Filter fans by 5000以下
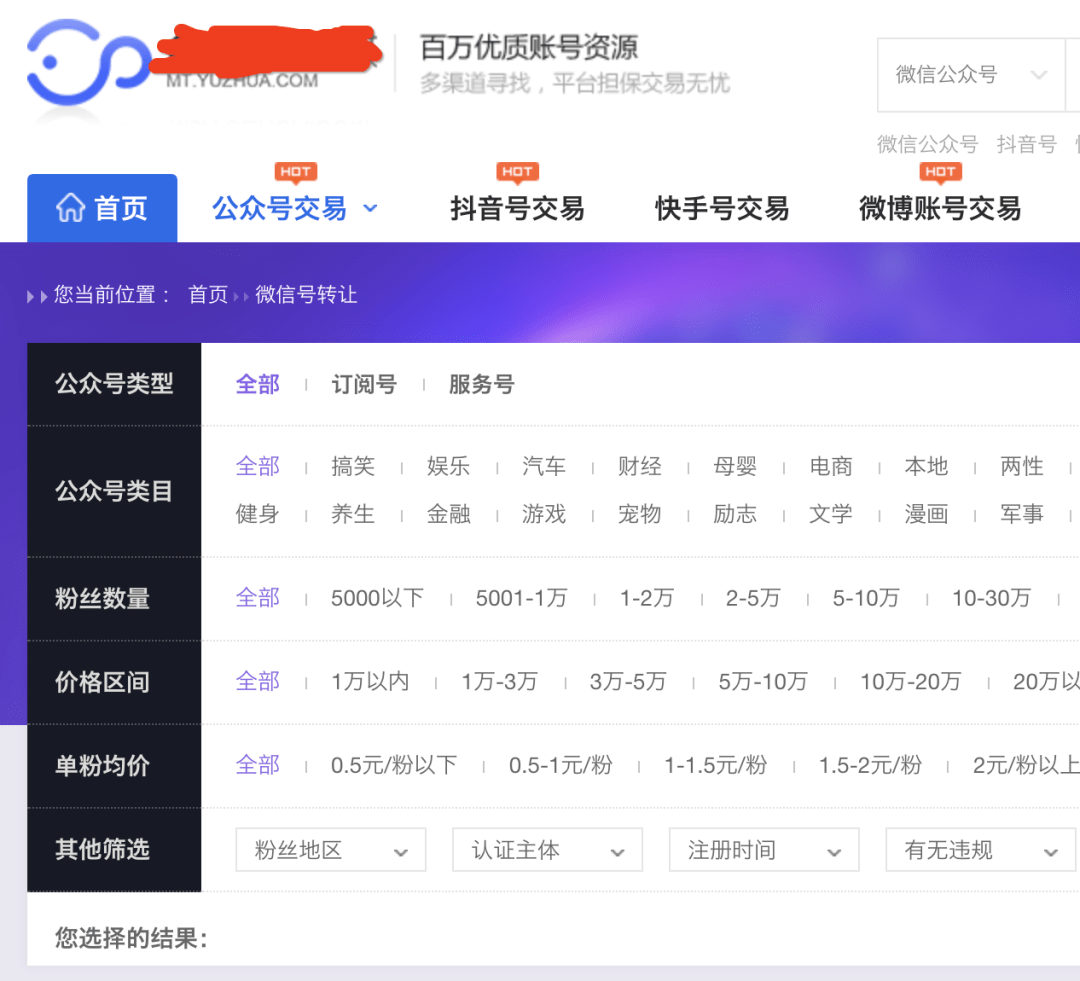Viewport: 1080px width, 981px height. coord(377,598)
